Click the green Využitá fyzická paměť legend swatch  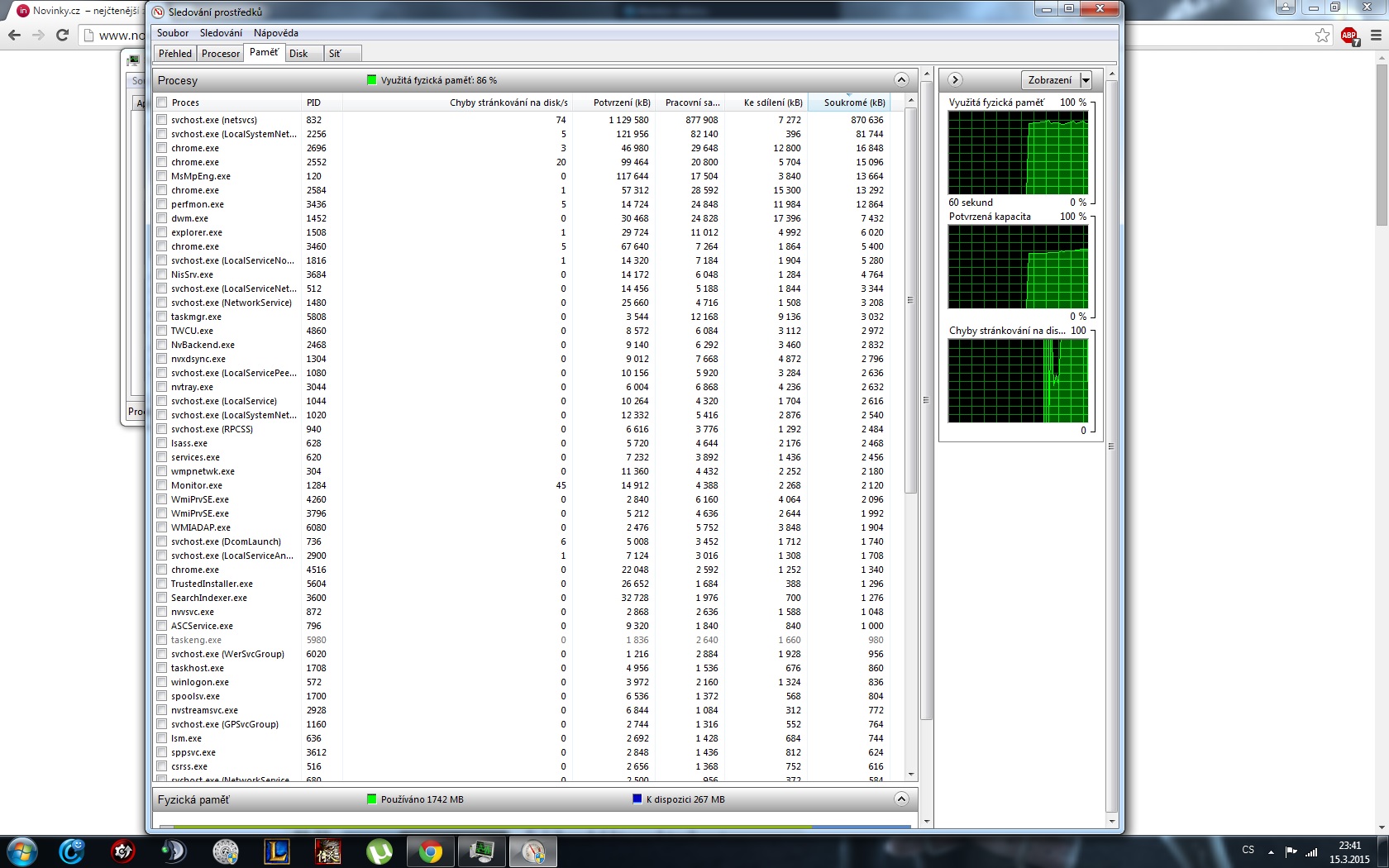[x=372, y=80]
